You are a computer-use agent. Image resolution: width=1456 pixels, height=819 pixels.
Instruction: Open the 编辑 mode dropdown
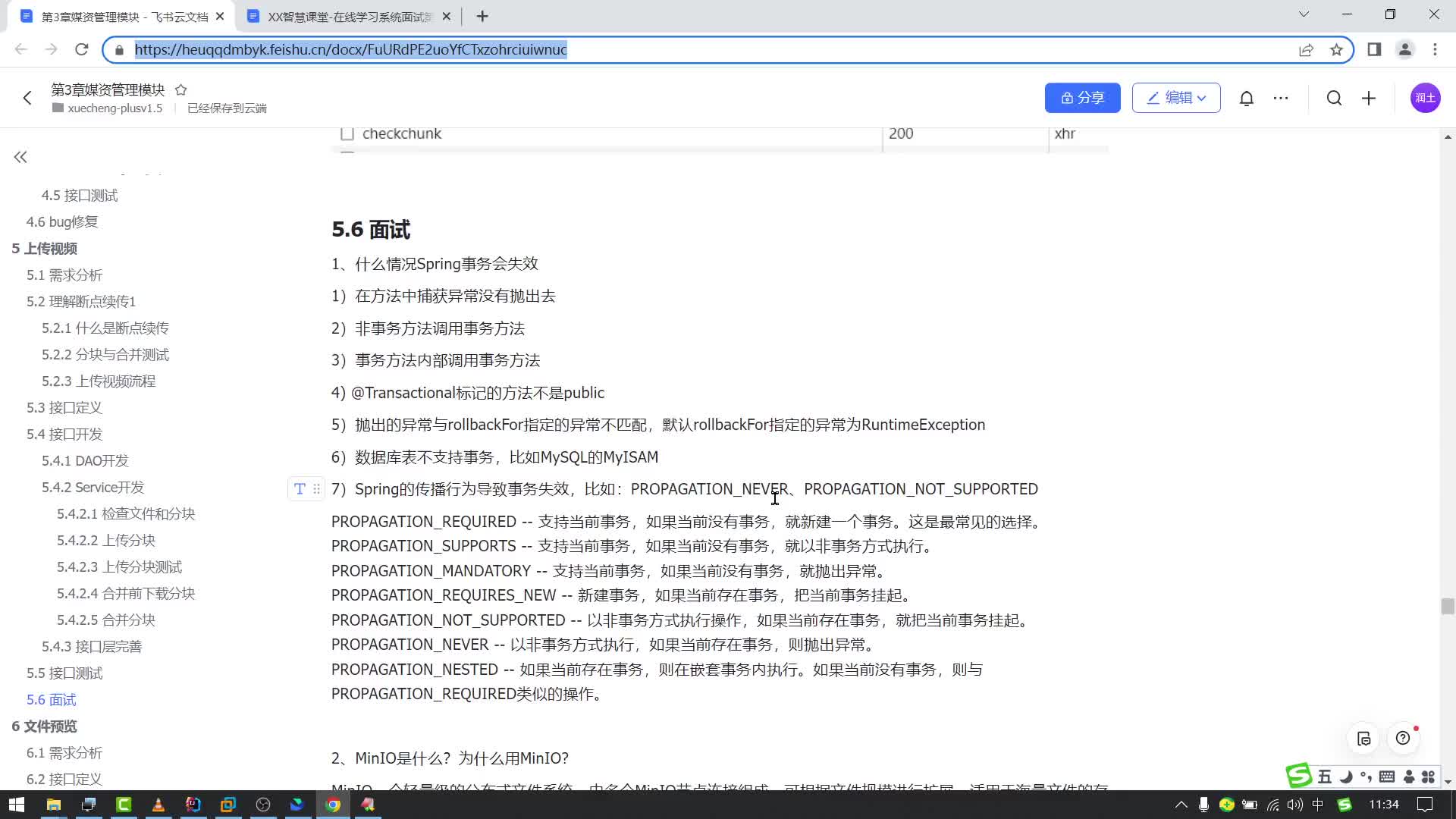(x=1176, y=98)
